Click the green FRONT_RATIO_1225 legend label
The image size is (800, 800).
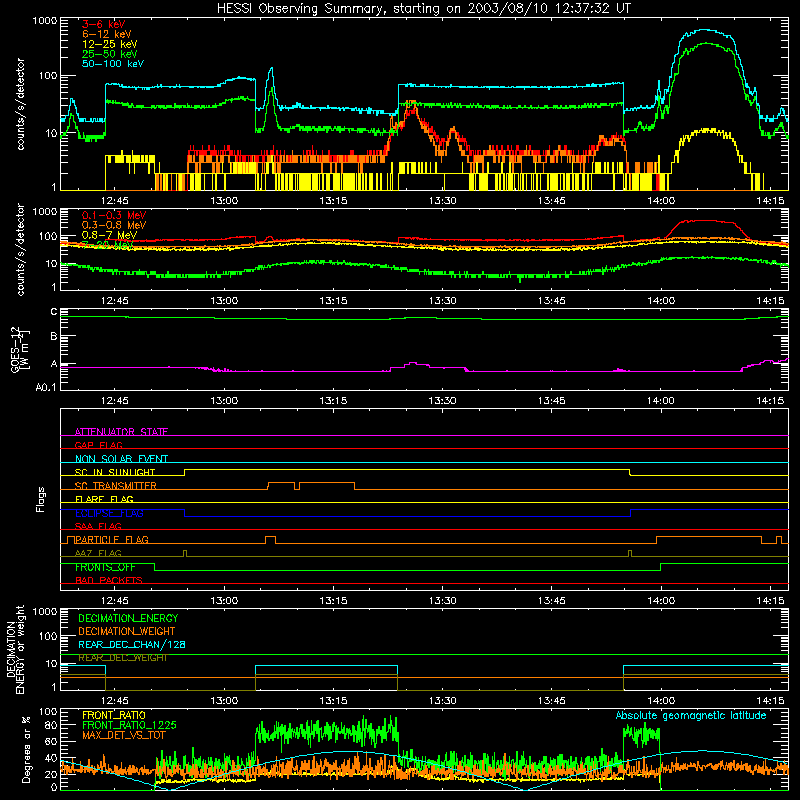click(129, 725)
